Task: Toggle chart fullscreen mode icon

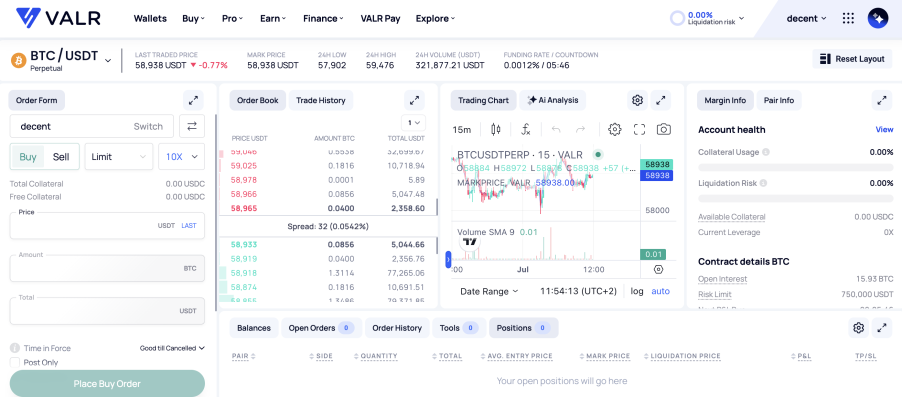Action: pos(639,129)
